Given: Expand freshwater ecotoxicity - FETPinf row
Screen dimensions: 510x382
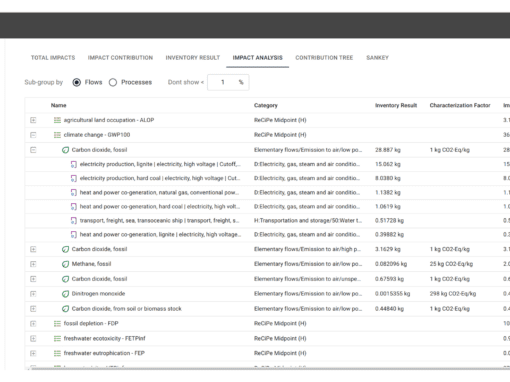Looking at the screenshot, I should point(33,338).
